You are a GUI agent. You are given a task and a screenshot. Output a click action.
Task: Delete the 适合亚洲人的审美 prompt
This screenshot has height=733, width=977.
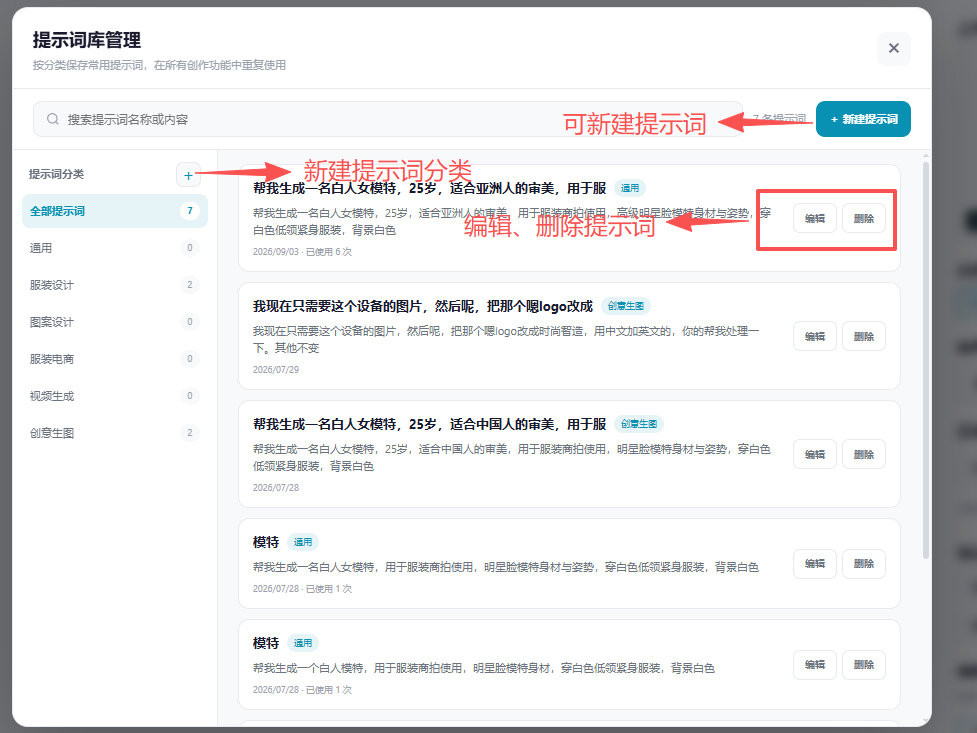point(864,218)
